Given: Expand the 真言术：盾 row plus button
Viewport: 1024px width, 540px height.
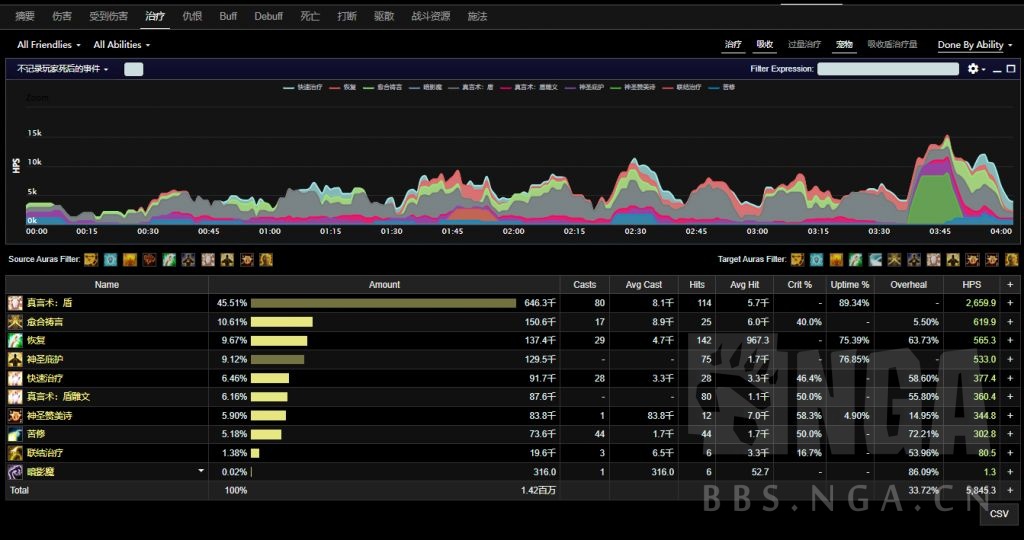Looking at the screenshot, I should coord(1010,303).
